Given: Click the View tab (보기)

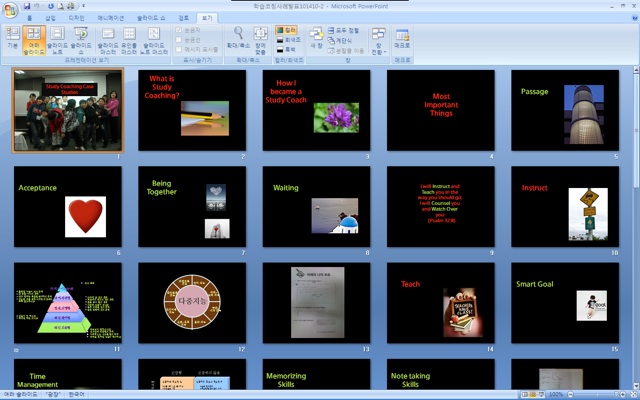Looking at the screenshot, I should coord(207,18).
